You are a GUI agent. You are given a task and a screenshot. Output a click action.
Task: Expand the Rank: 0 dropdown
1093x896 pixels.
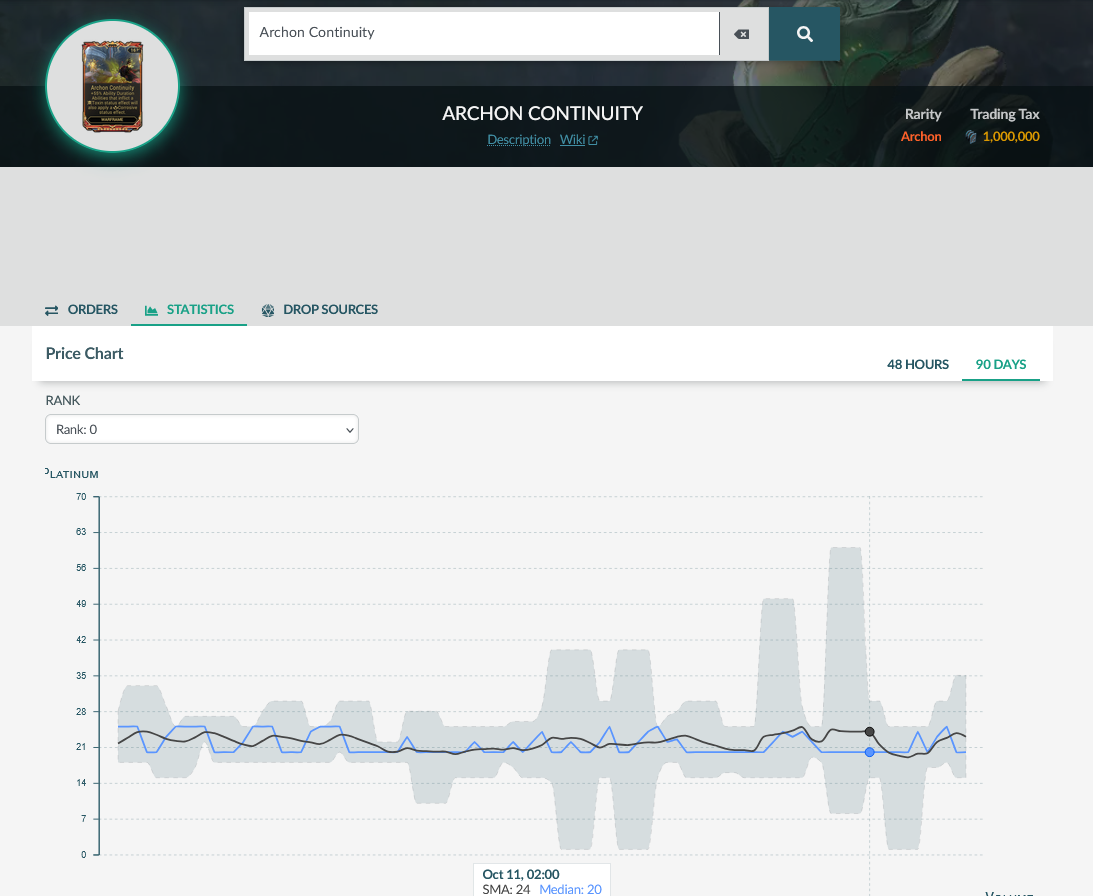click(x=202, y=430)
